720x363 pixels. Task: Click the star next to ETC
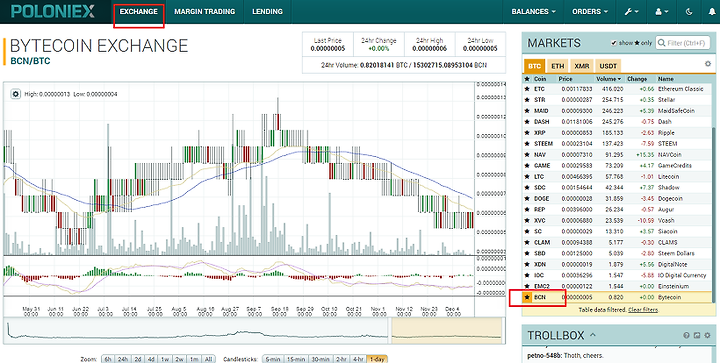click(x=527, y=89)
